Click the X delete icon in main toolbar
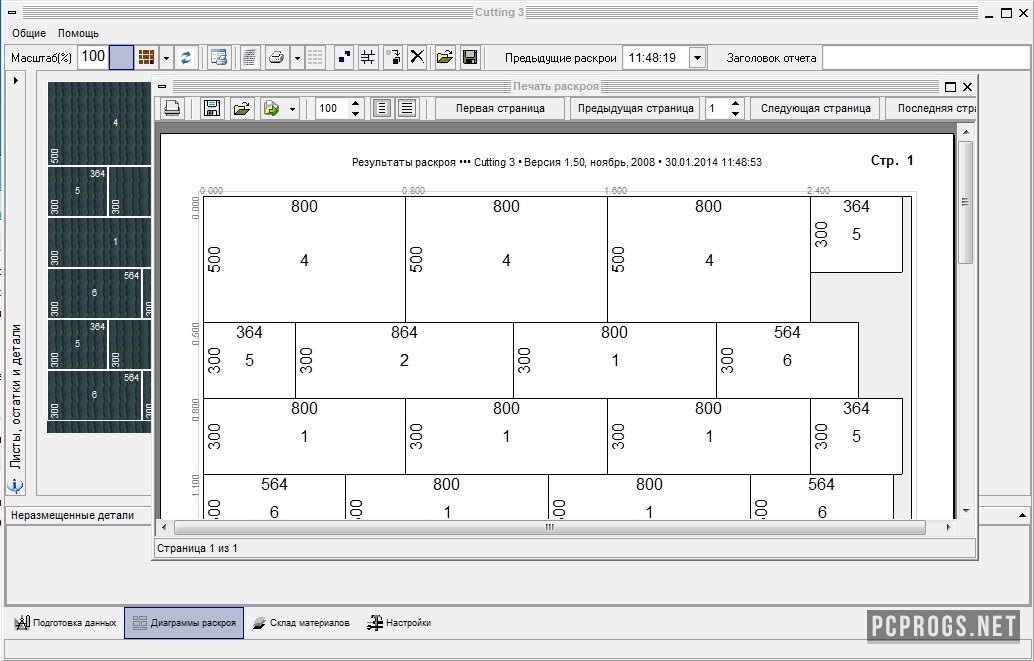This screenshot has width=1034, height=661. tap(418, 58)
